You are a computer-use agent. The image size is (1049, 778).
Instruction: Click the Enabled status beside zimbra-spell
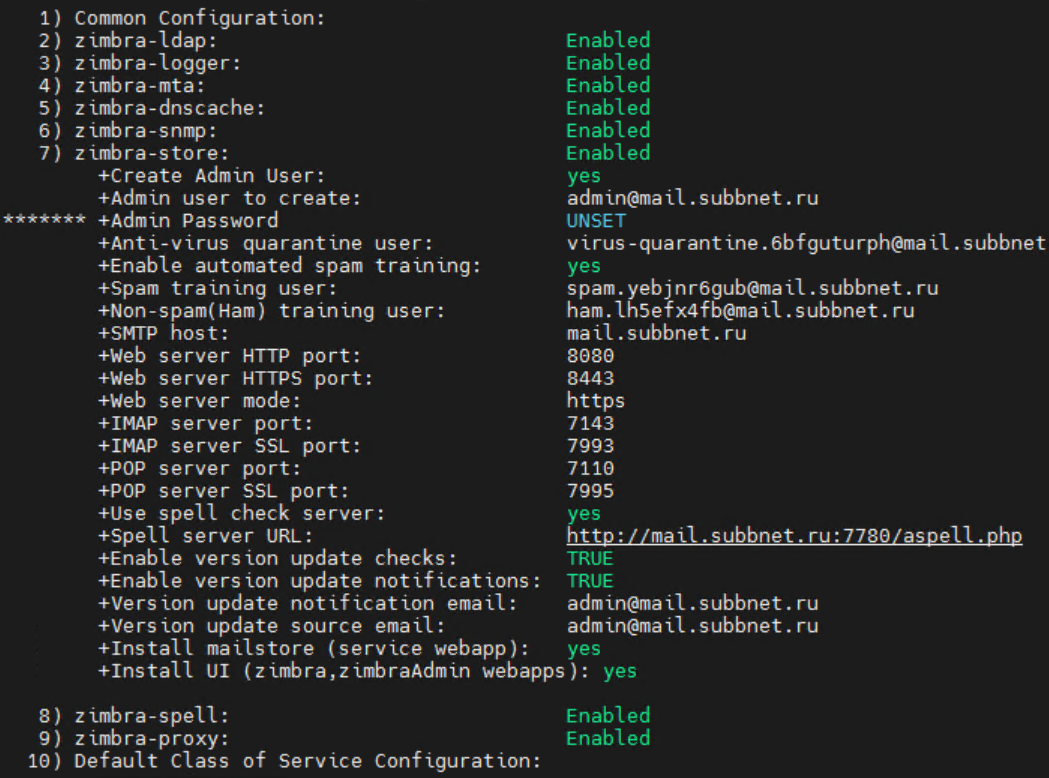[x=608, y=716]
